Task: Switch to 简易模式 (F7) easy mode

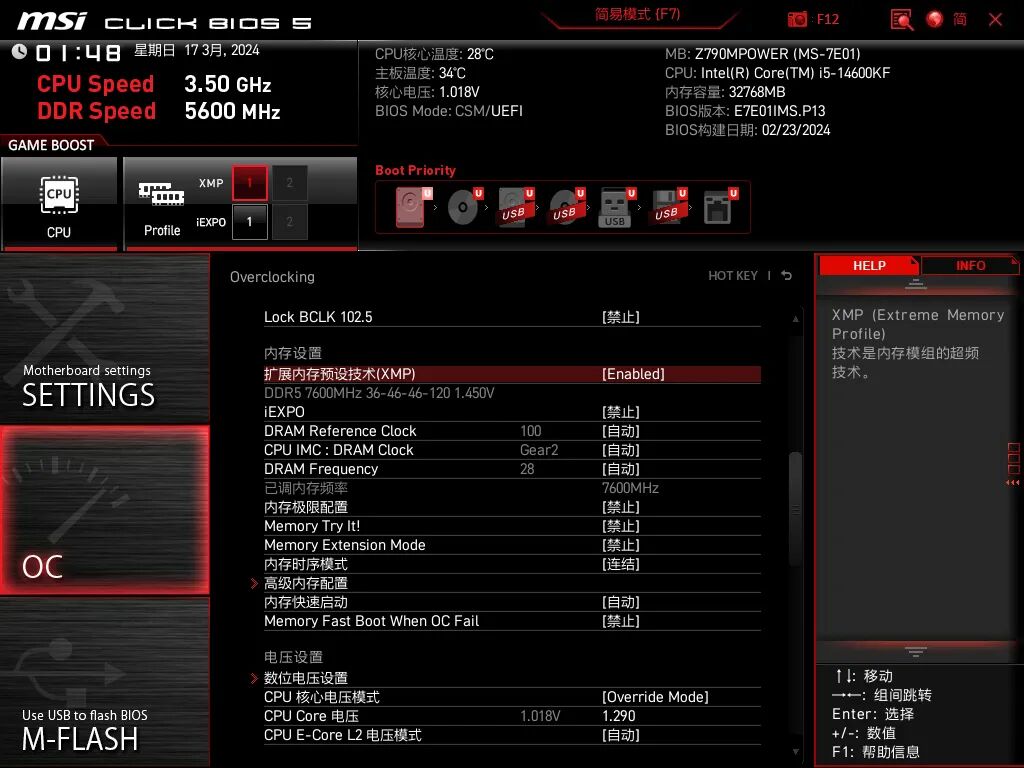Action: [x=637, y=14]
